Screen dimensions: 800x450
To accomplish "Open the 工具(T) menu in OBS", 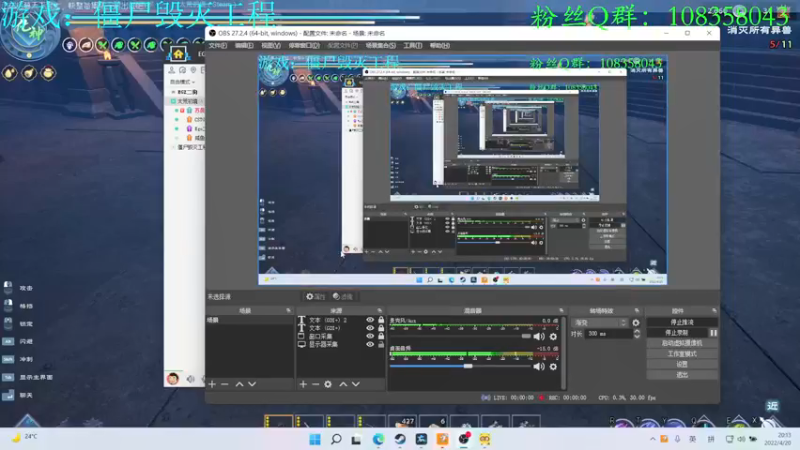I will [x=412, y=45].
